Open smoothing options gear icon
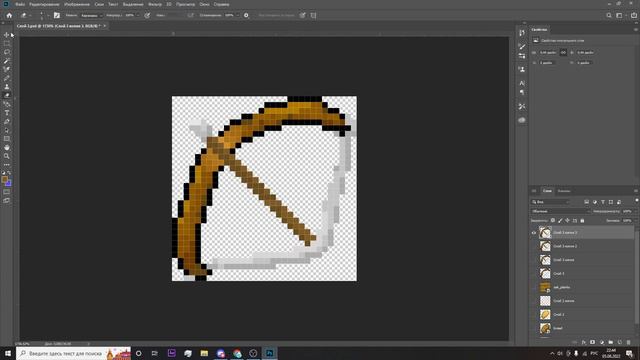Screen dimensions: 640x360 [x=246, y=16]
